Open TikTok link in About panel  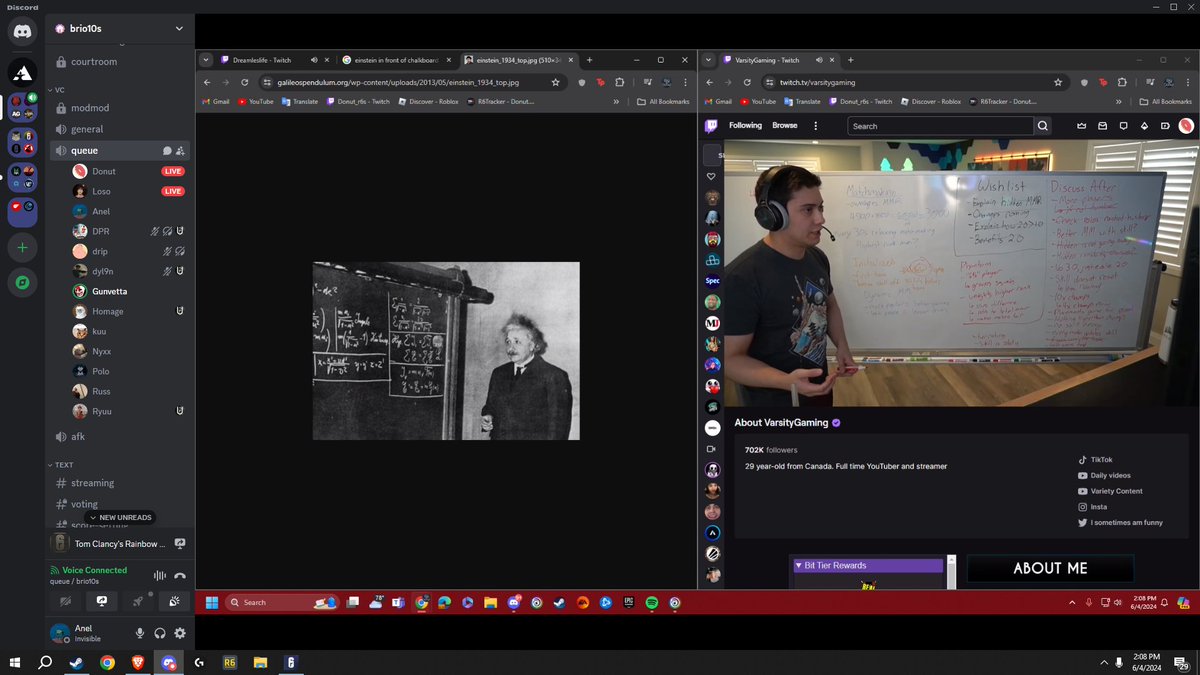[x=1095, y=460]
